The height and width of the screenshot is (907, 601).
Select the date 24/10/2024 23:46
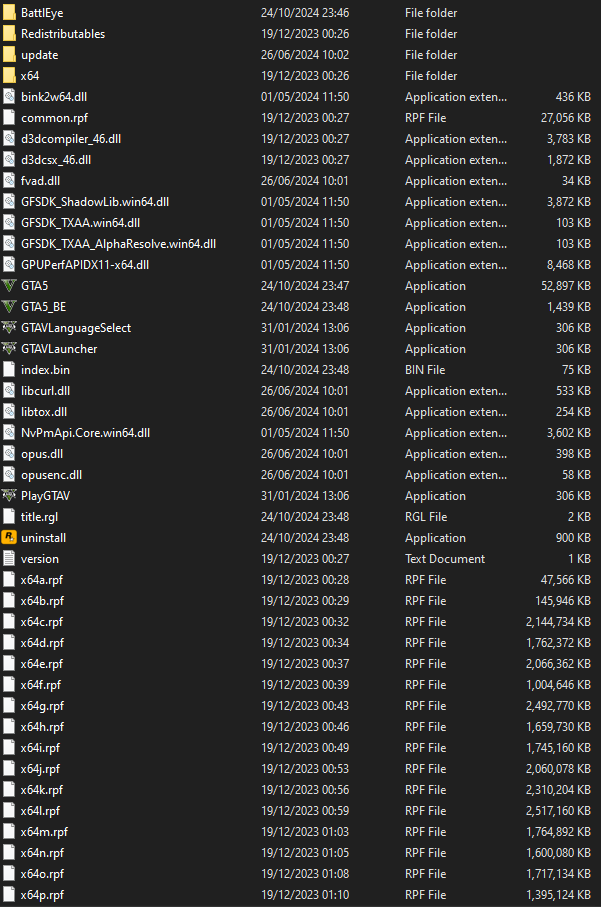305,13
